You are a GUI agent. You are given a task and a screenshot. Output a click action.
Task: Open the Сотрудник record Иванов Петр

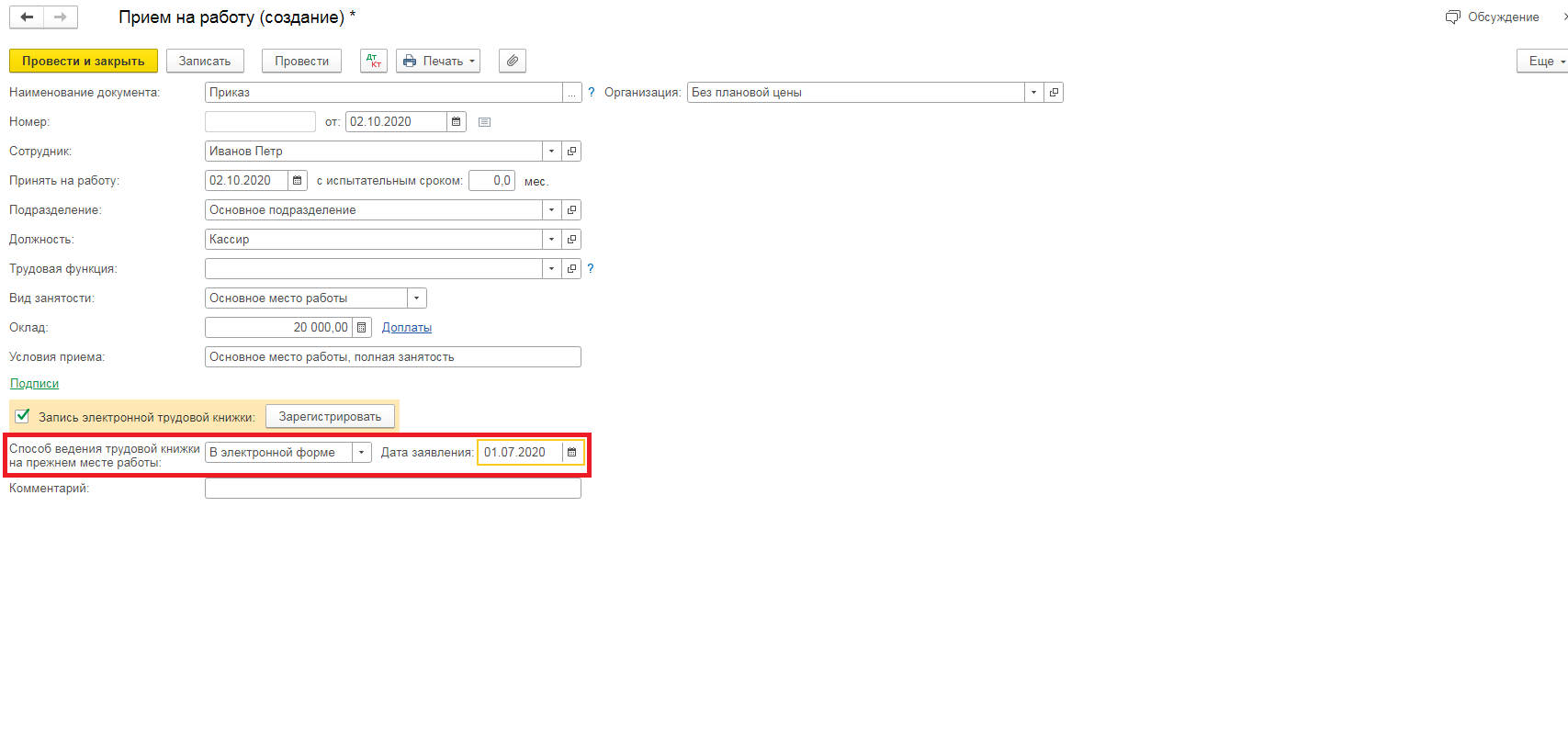[x=571, y=152]
